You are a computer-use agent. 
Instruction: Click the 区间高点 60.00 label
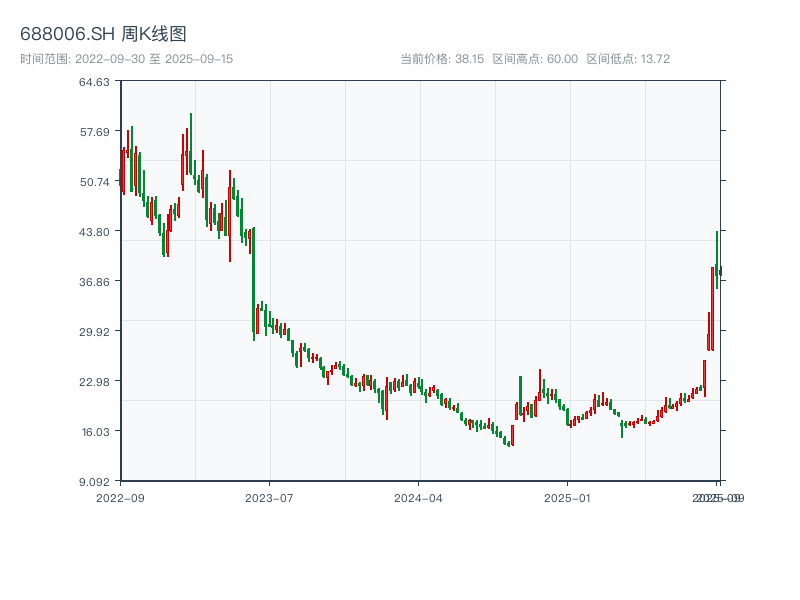pos(535,59)
